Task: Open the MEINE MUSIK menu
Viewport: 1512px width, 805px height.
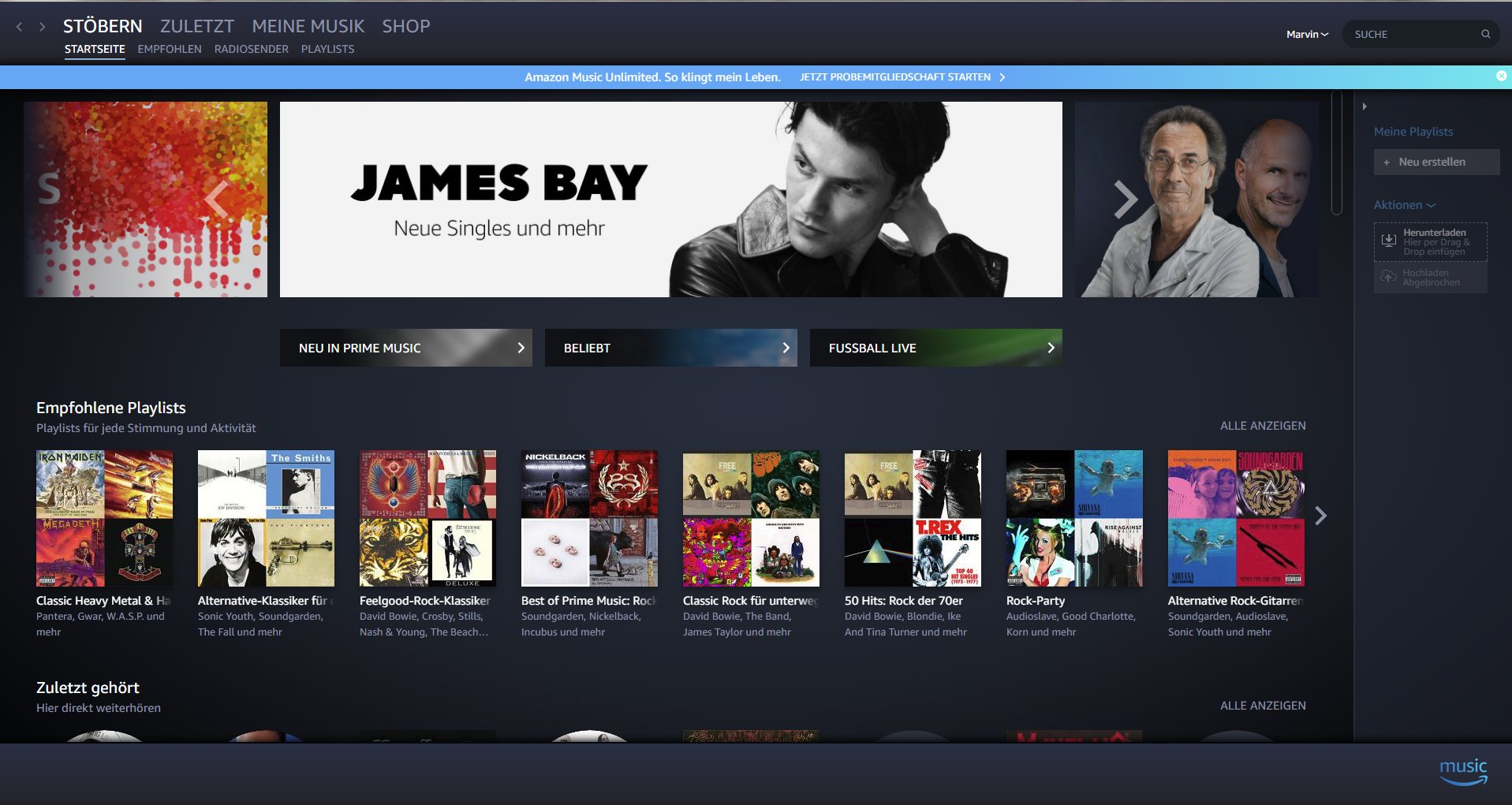Action: click(x=308, y=26)
